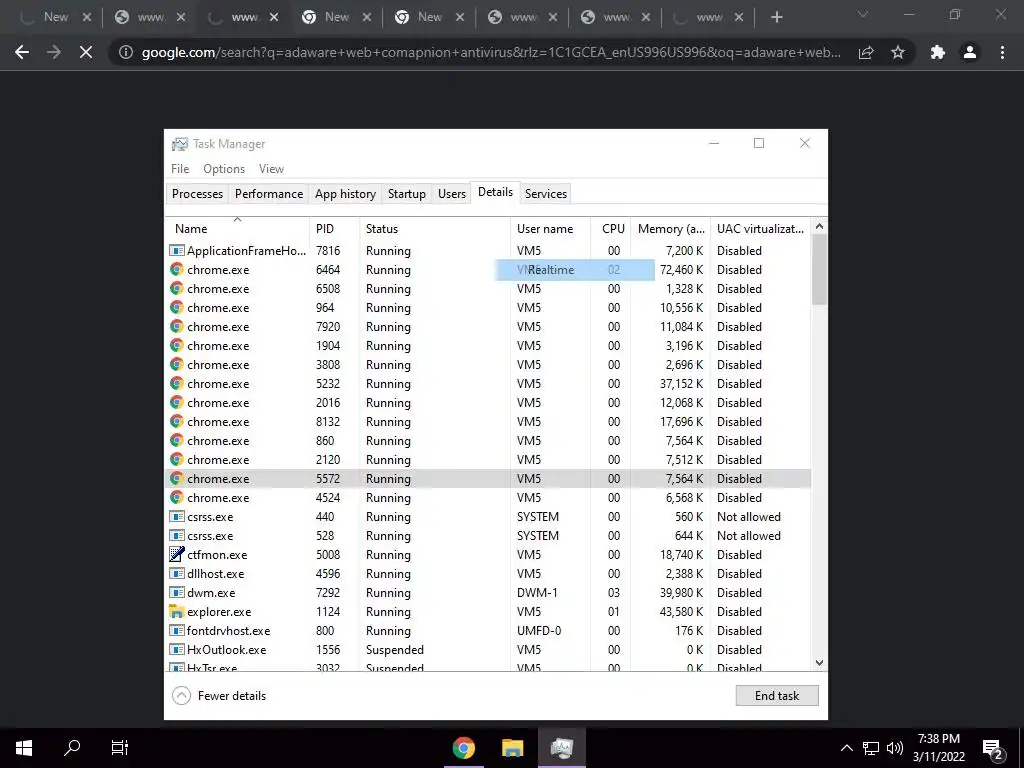Switch to the Services tab

pyautogui.click(x=546, y=194)
